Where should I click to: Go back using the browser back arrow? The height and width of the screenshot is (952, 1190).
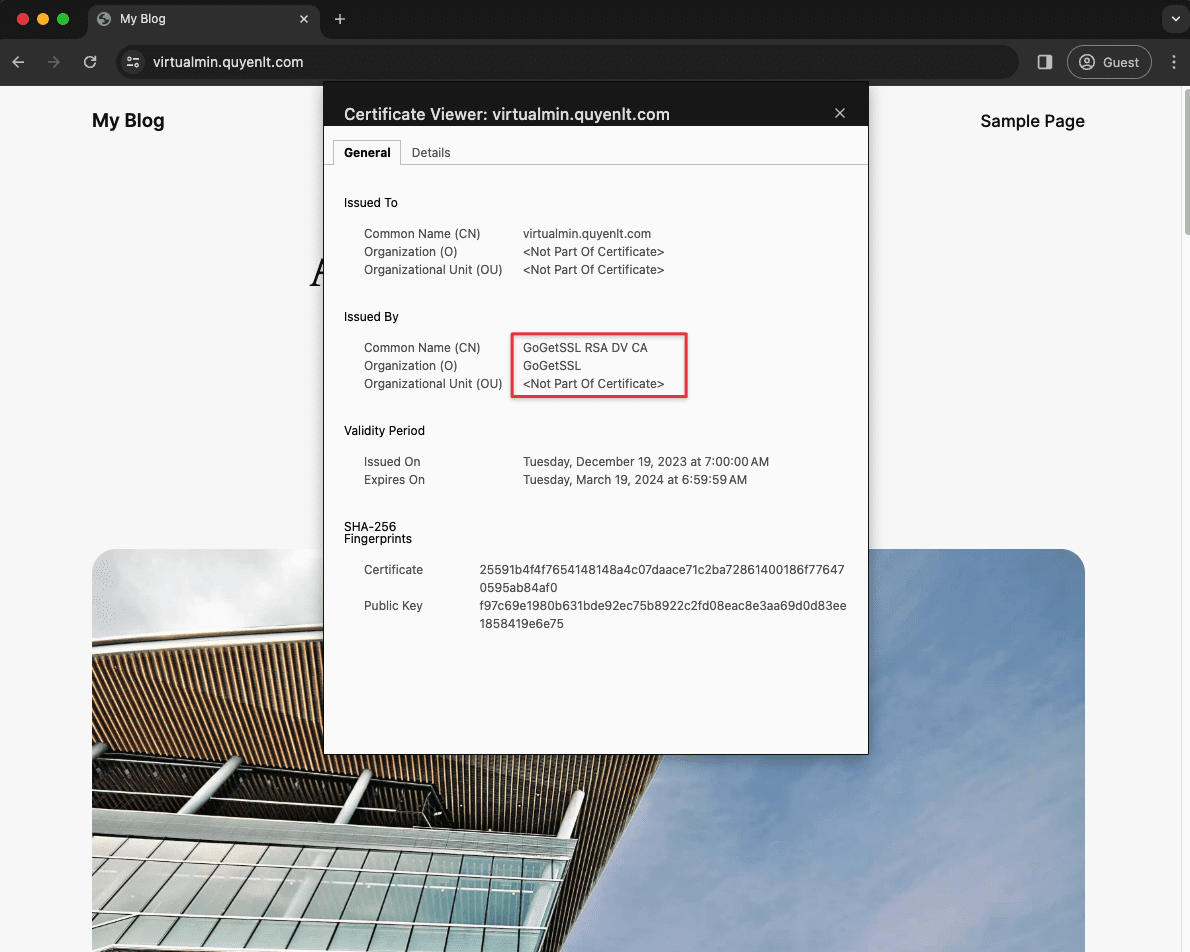18,62
